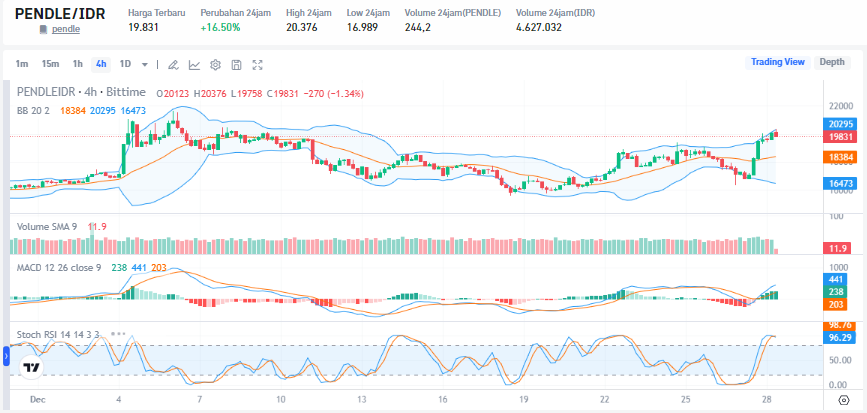Expand the timeframe dropdown arrow
867x413 pixels.
coord(145,65)
